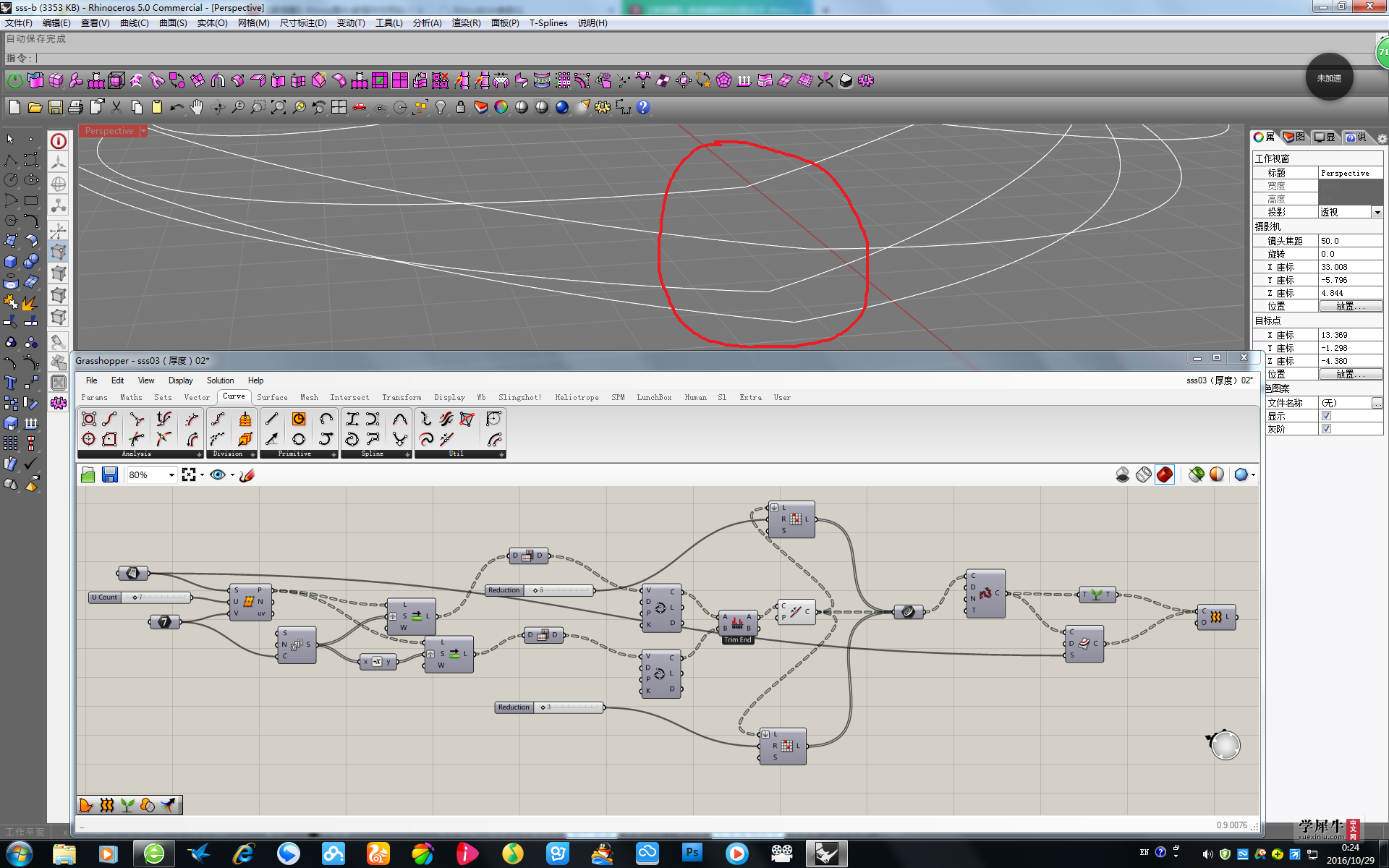This screenshot has height=868, width=1389.
Task: Click Rhino four-viewport layout icon
Action: pyautogui.click(x=339, y=107)
